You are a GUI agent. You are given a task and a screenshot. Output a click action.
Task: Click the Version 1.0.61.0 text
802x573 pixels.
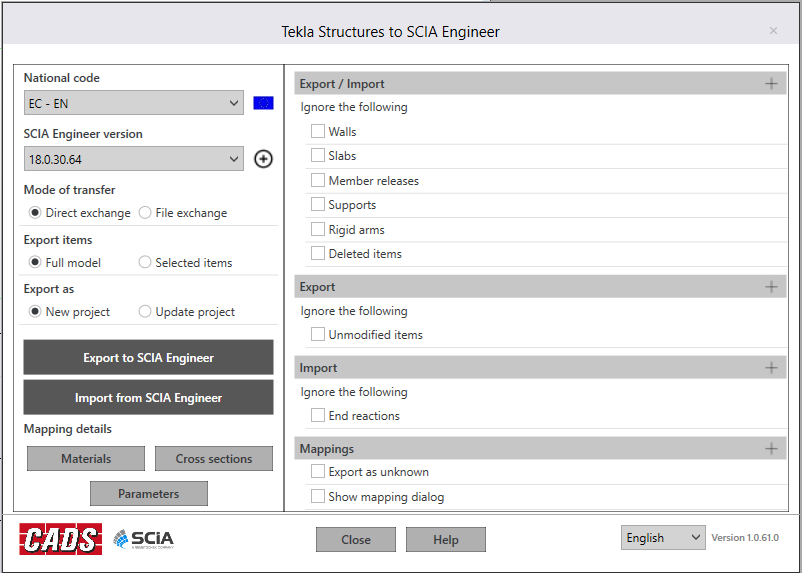[745, 538]
